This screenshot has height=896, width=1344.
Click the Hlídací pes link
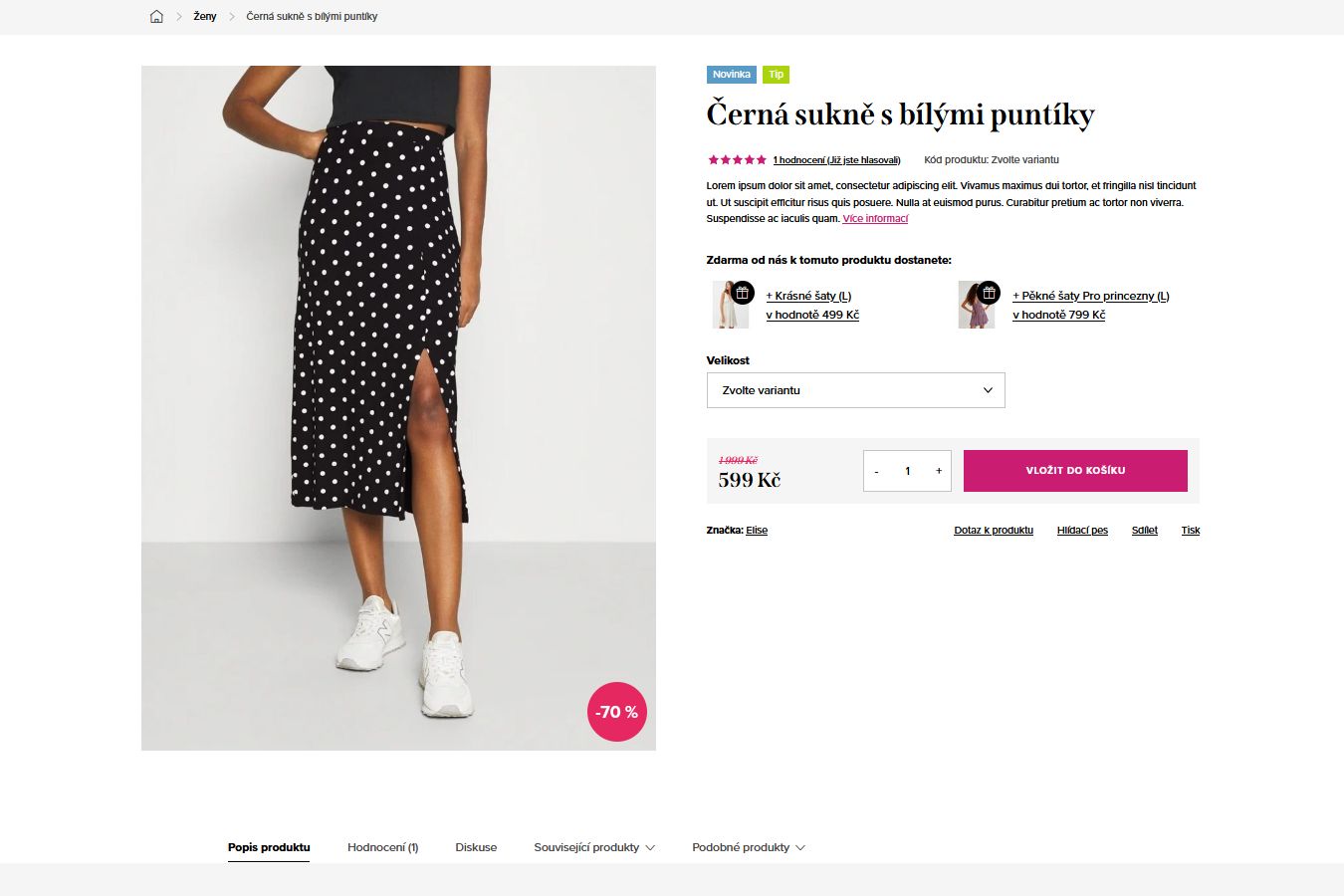pyautogui.click(x=1082, y=531)
